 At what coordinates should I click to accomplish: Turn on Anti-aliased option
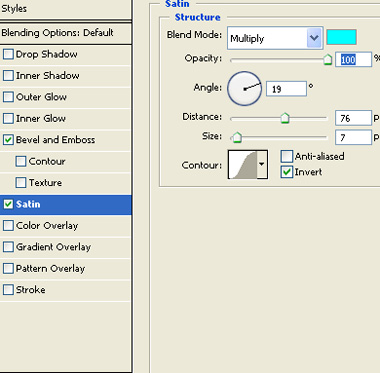pos(287,156)
